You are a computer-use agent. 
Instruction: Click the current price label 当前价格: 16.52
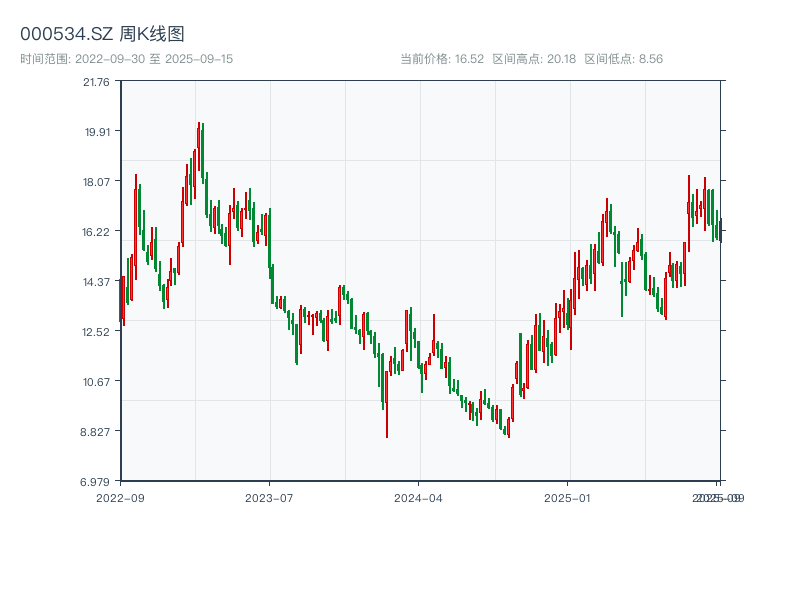coord(442,59)
